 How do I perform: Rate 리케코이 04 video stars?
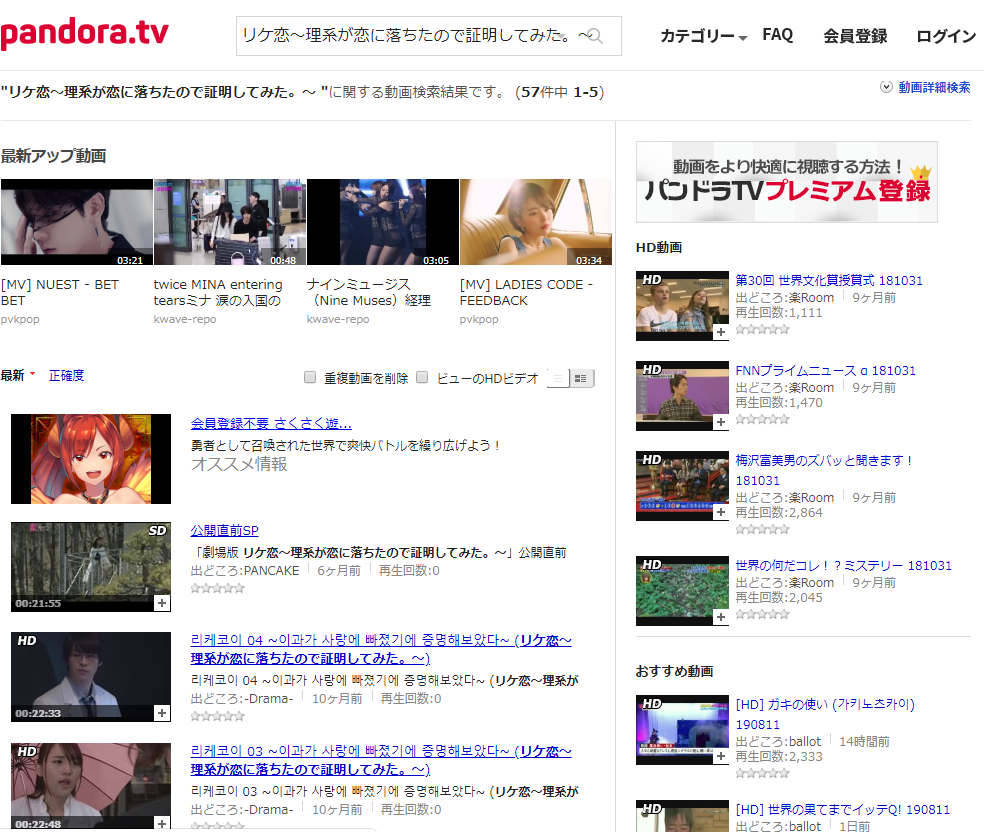(x=218, y=716)
